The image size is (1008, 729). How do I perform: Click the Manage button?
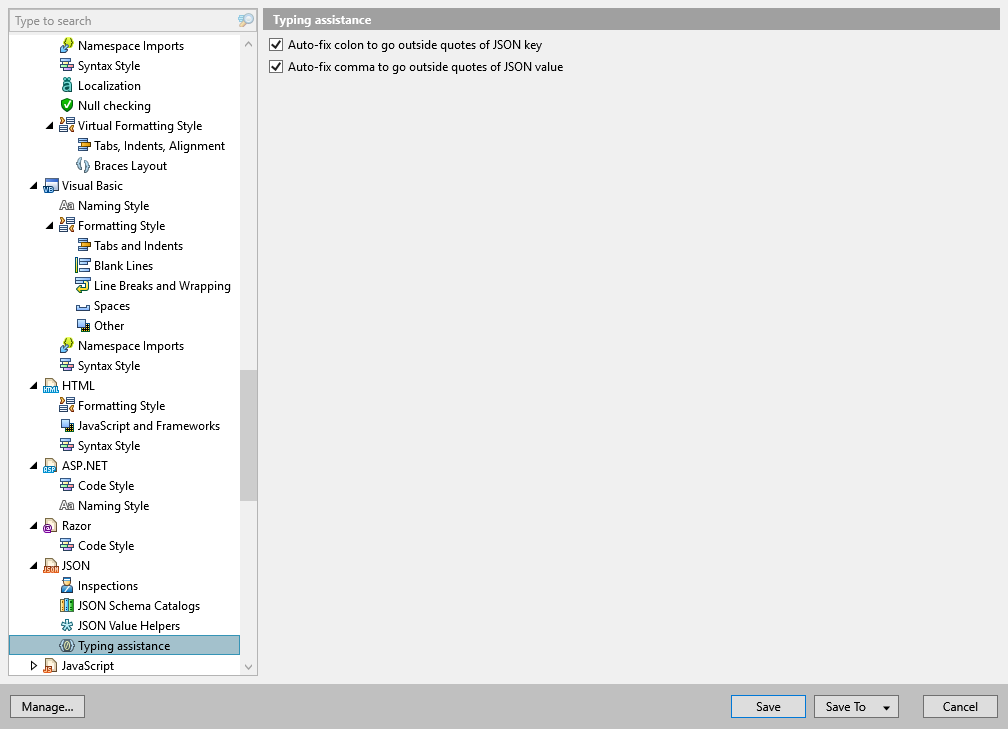coord(47,706)
